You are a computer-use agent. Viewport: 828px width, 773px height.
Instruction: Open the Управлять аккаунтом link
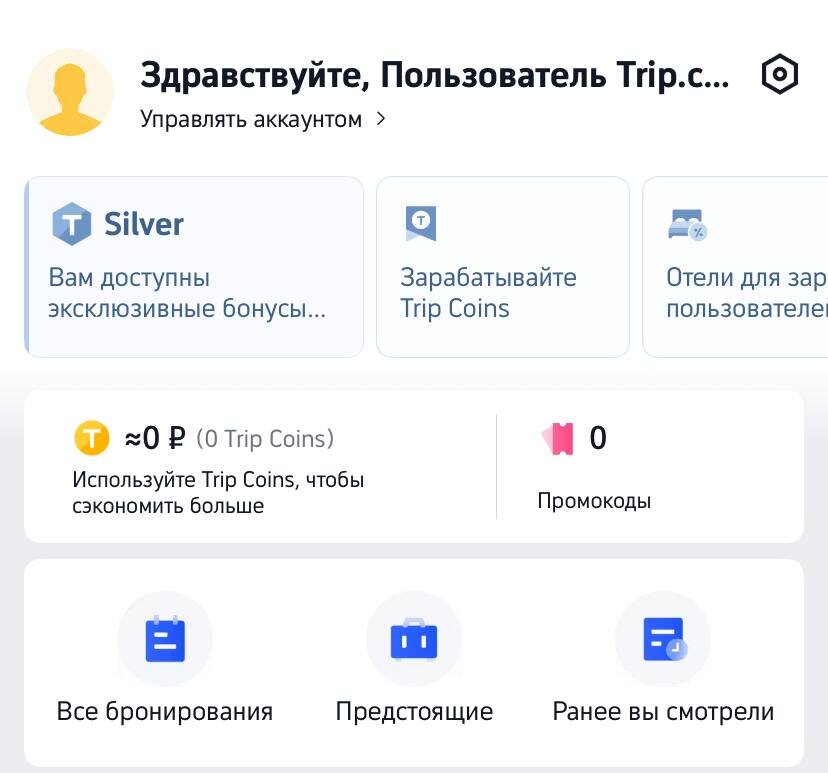click(252, 118)
